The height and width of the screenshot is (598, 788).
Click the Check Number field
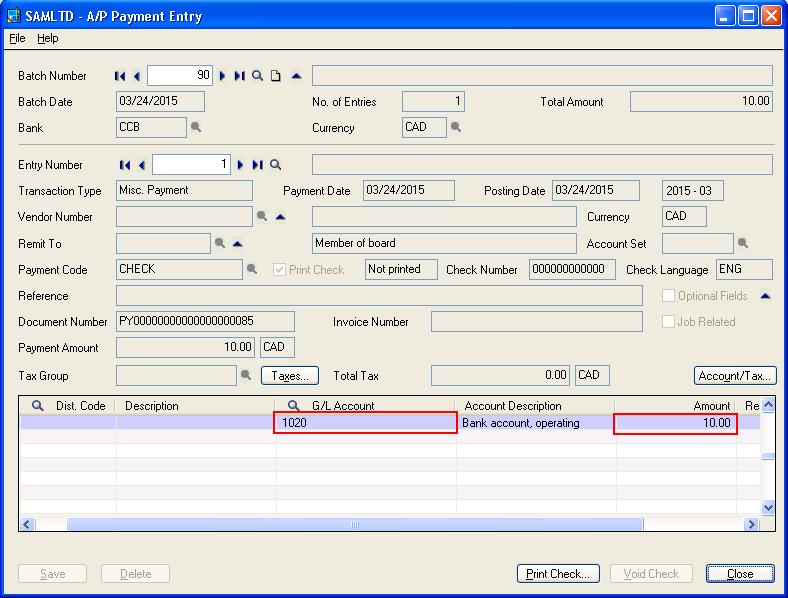[x=572, y=269]
